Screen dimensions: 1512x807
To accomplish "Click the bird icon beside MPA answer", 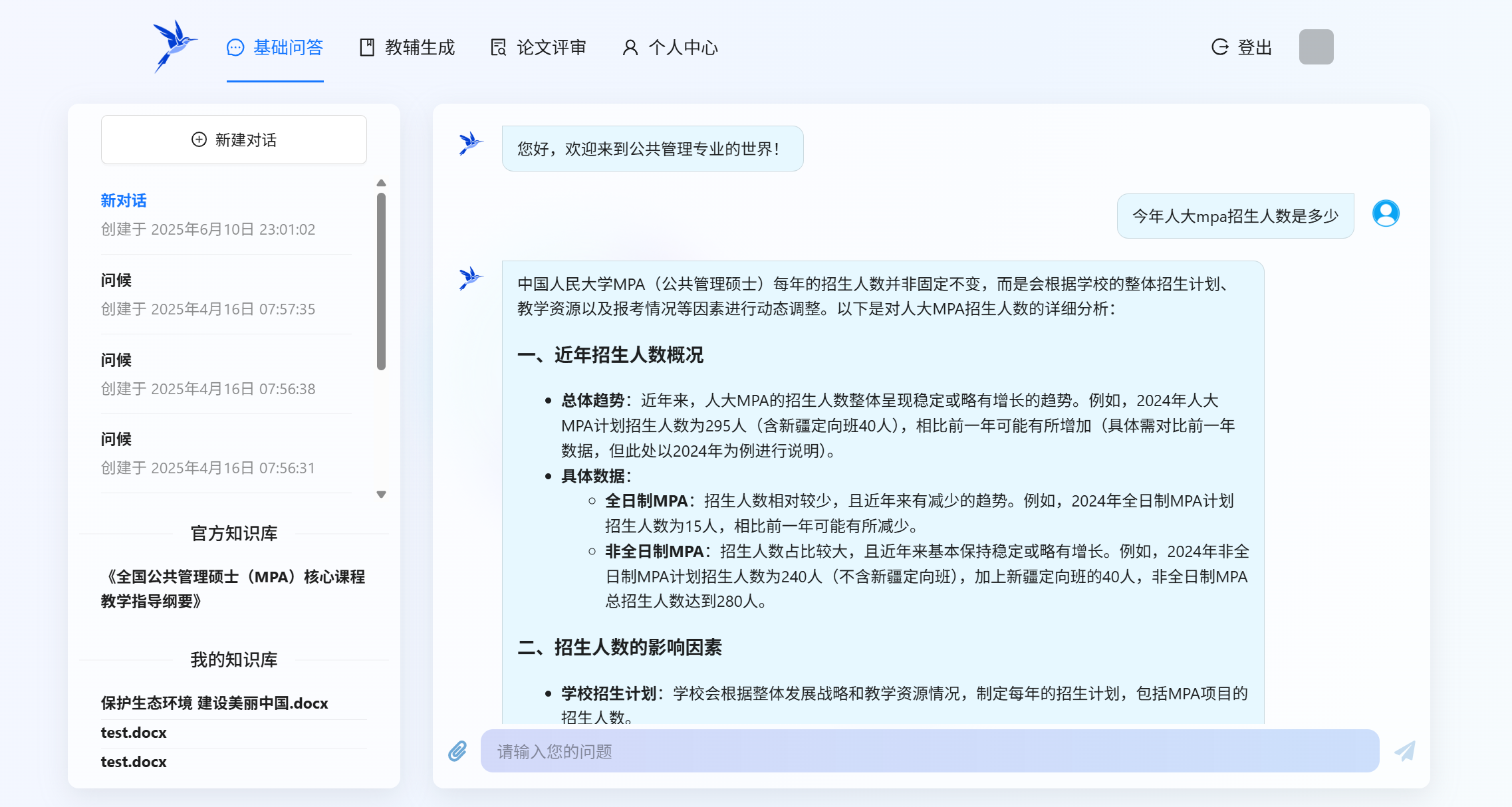I will 470,279.
